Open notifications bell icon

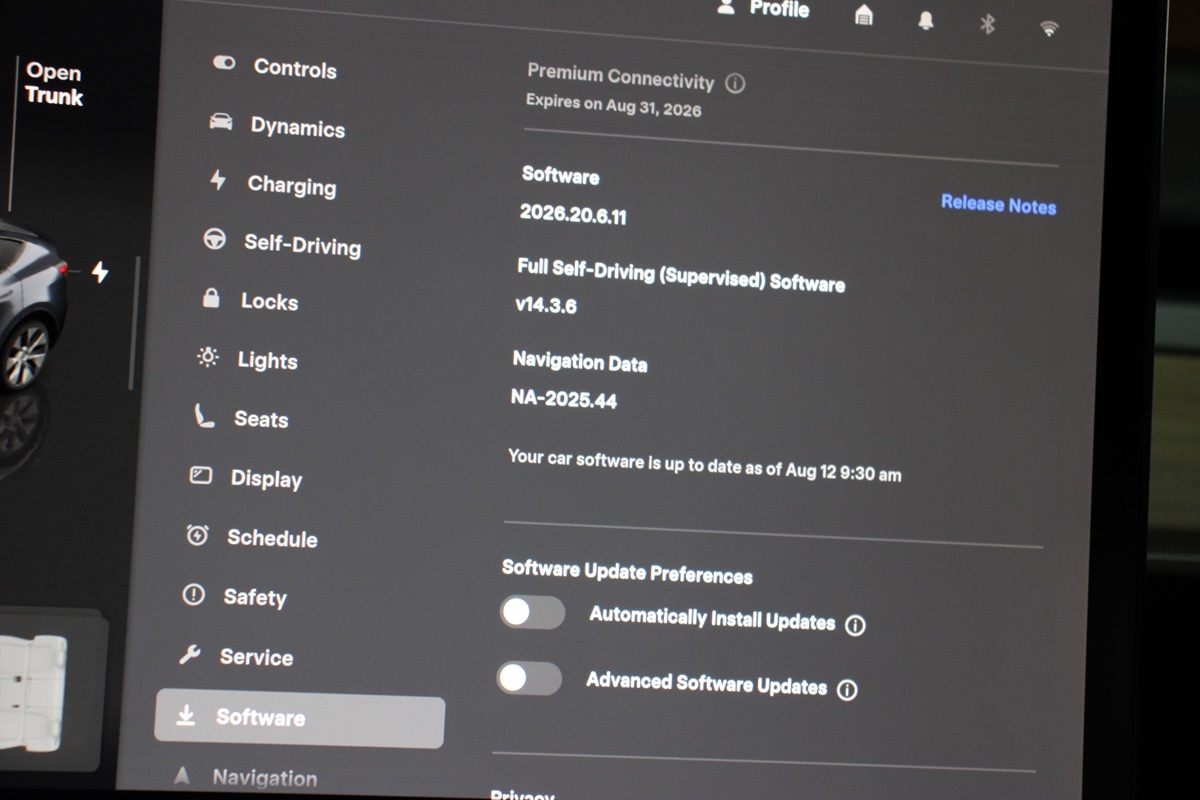[926, 20]
